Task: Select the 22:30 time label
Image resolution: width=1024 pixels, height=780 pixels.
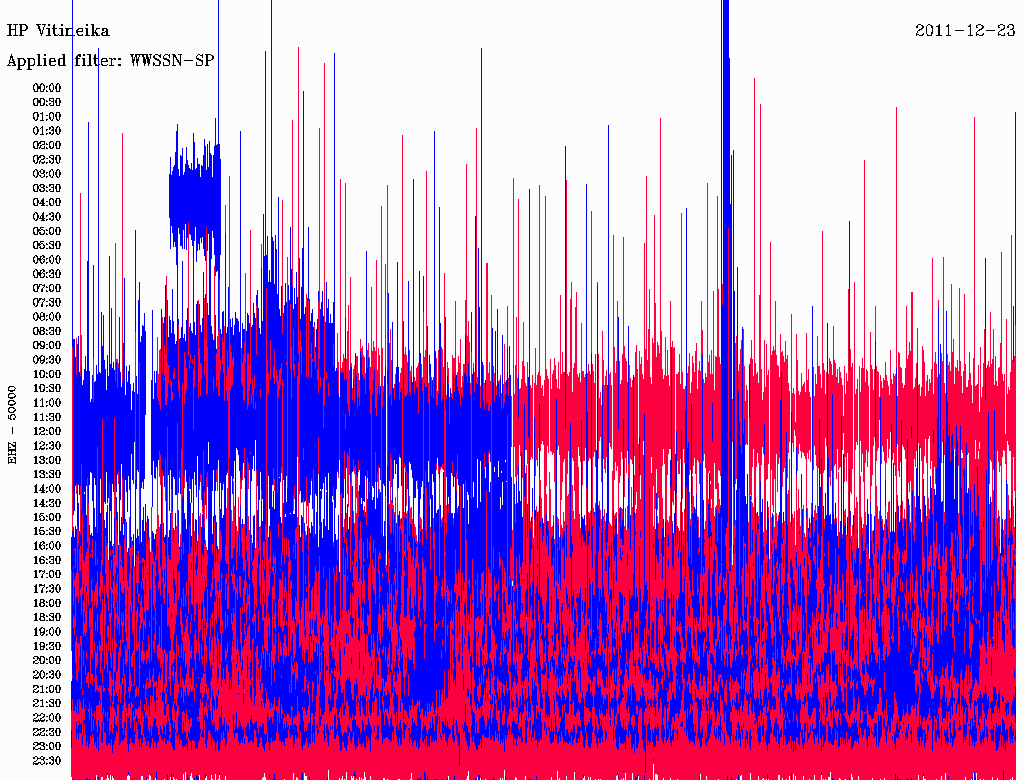Action: pos(47,732)
